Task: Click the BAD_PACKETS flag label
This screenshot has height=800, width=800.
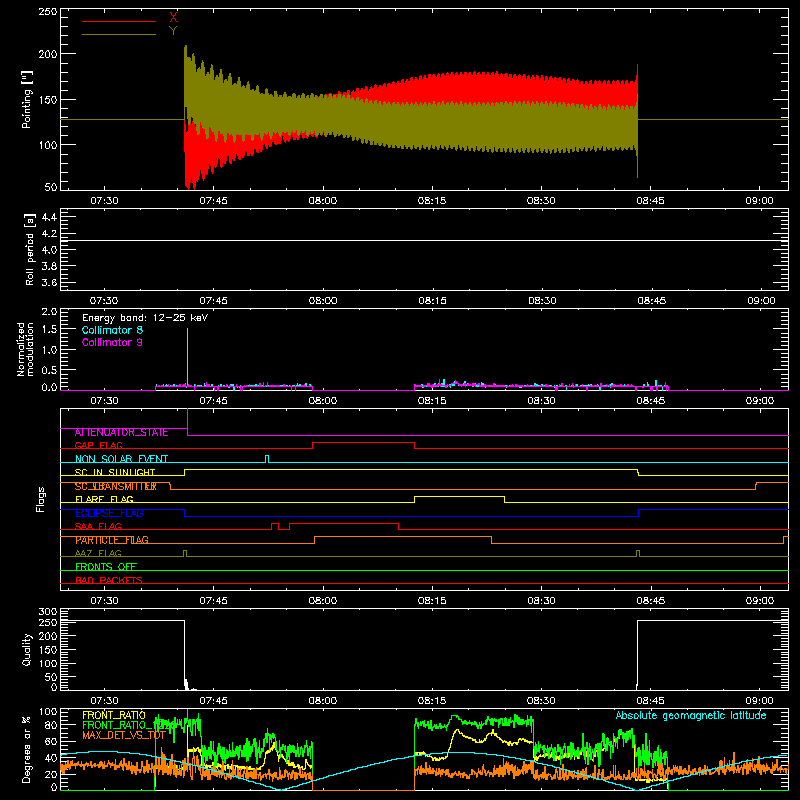Action: click(x=109, y=581)
